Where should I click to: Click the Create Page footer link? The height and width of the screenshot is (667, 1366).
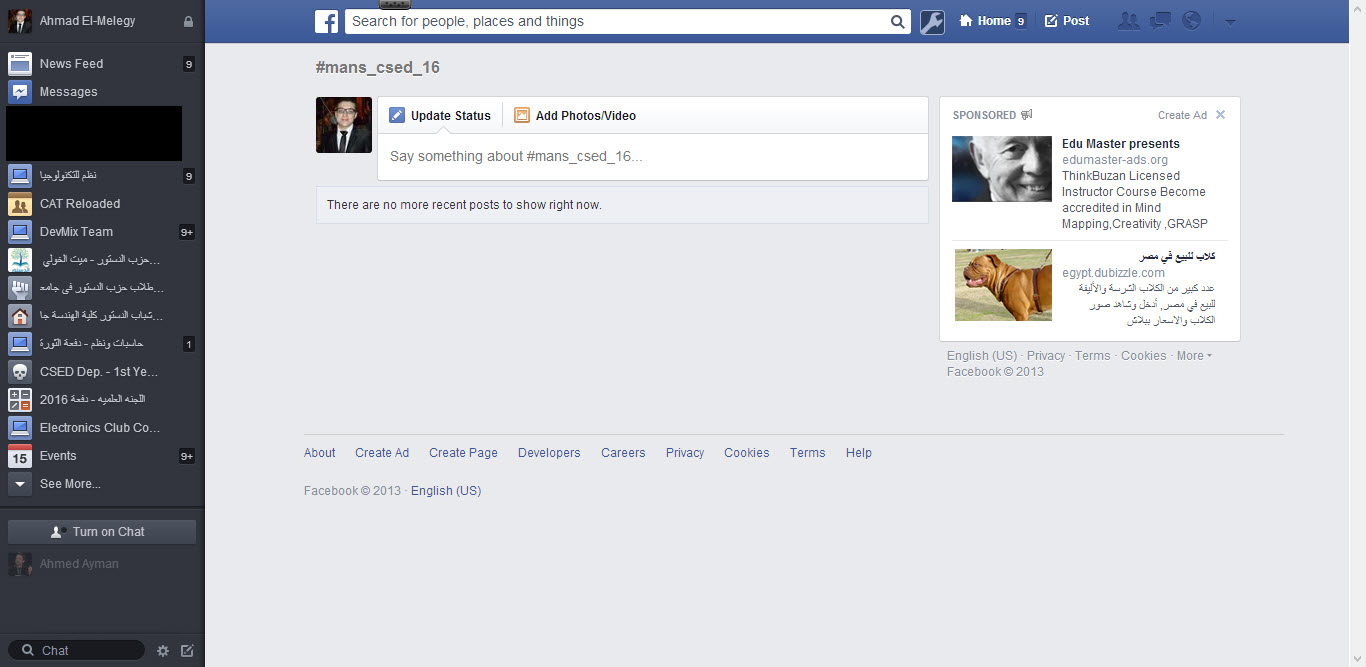pos(463,453)
